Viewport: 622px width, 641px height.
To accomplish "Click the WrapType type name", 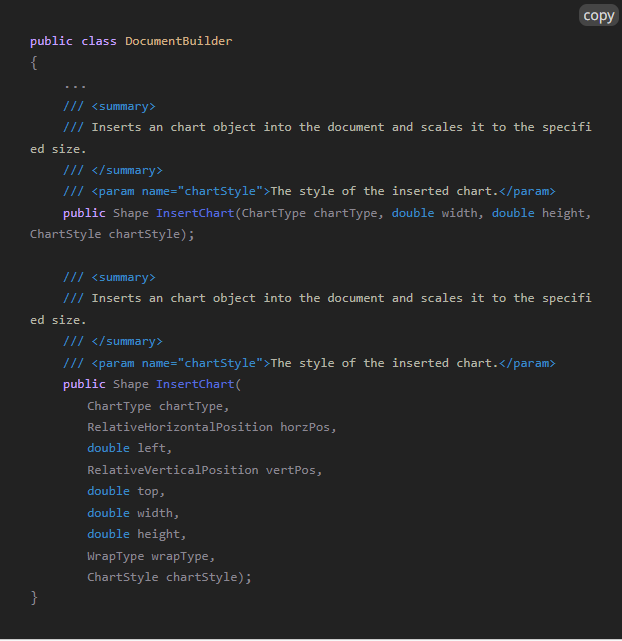I will coord(115,556).
